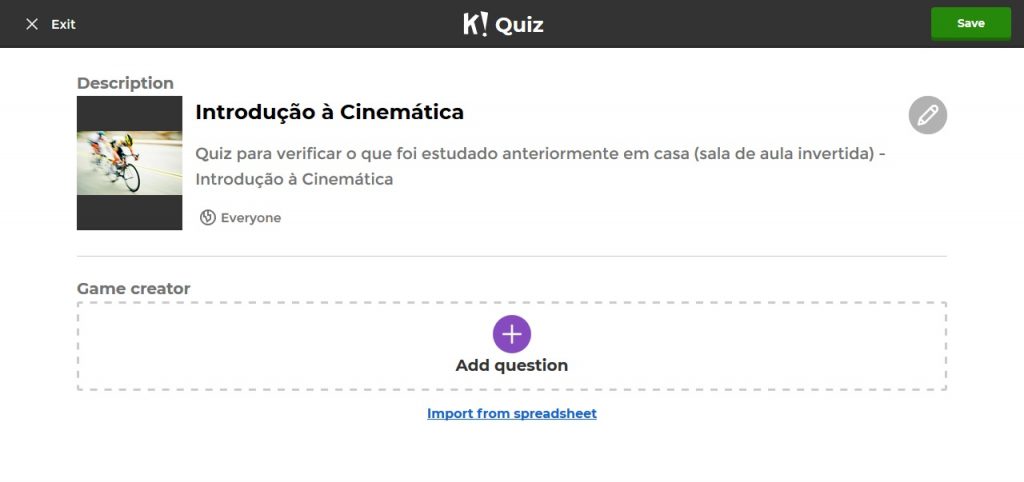Click the Everyone visibility label

coord(251,218)
